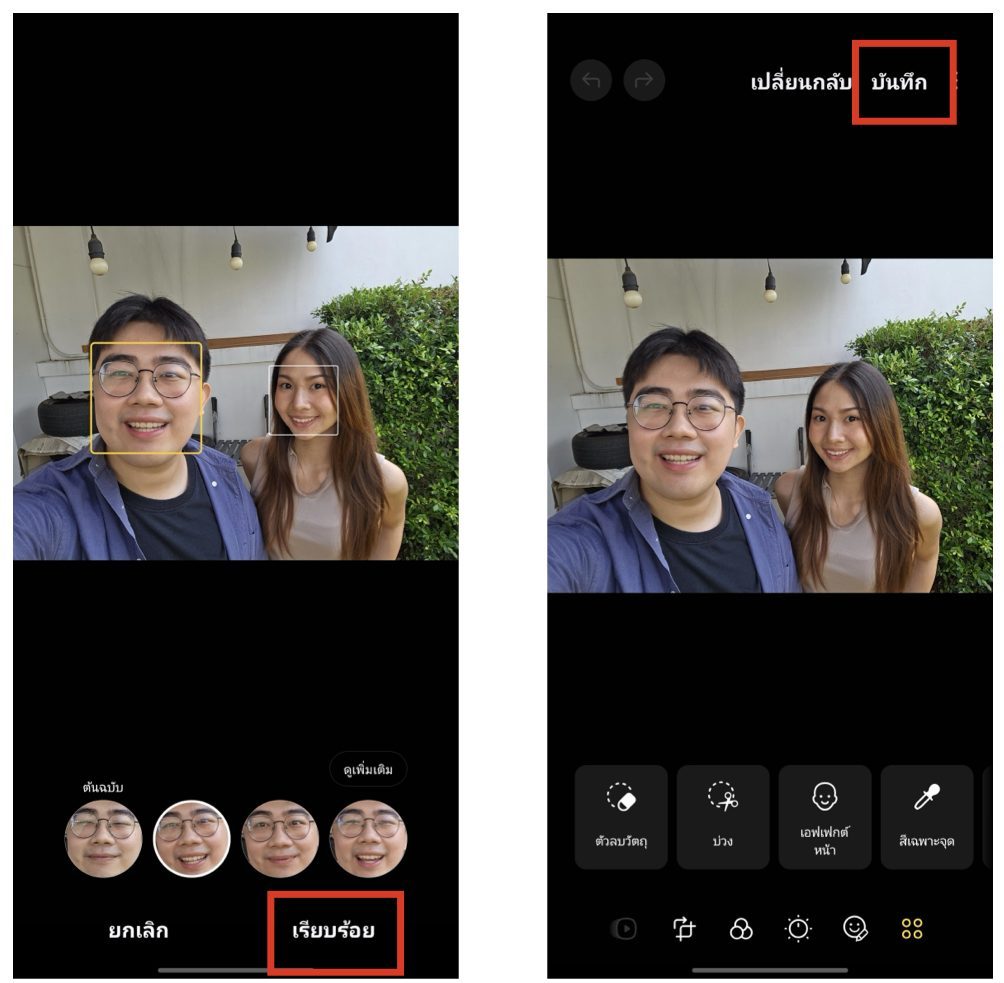
Task: Choose the เอฟเฟกต์หน้า face effects tool
Action: pos(825,816)
